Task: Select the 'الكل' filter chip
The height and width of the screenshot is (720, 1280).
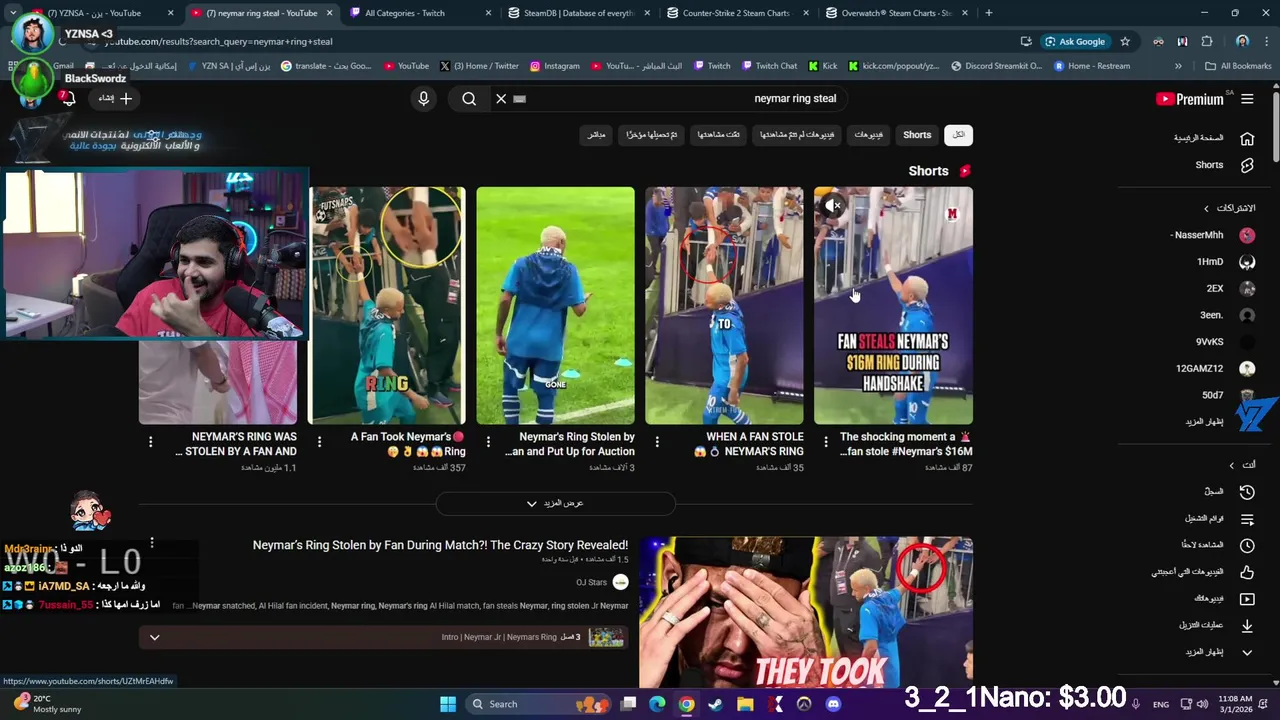Action: point(958,135)
